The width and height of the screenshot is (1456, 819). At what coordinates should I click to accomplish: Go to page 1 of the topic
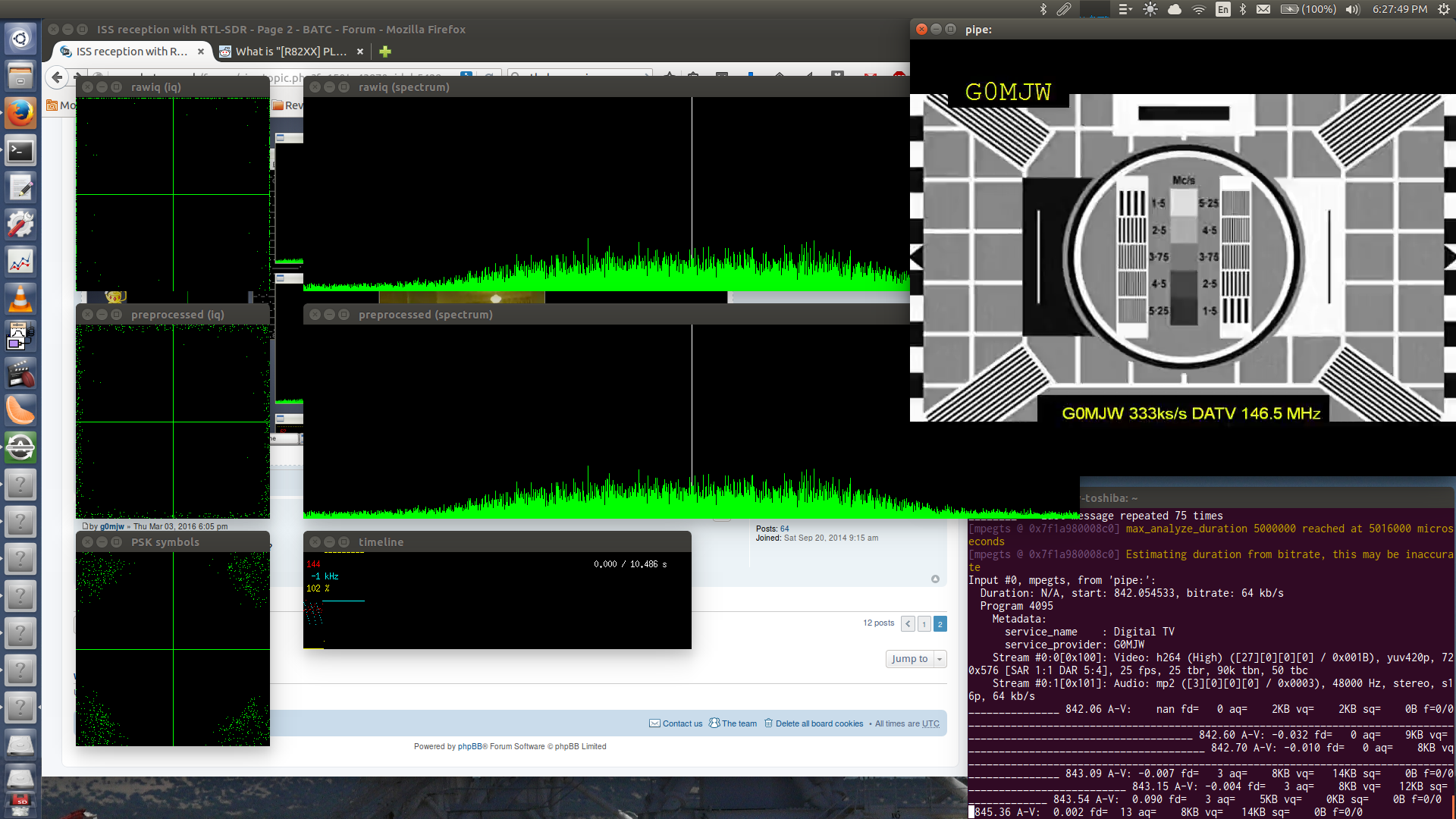924,623
